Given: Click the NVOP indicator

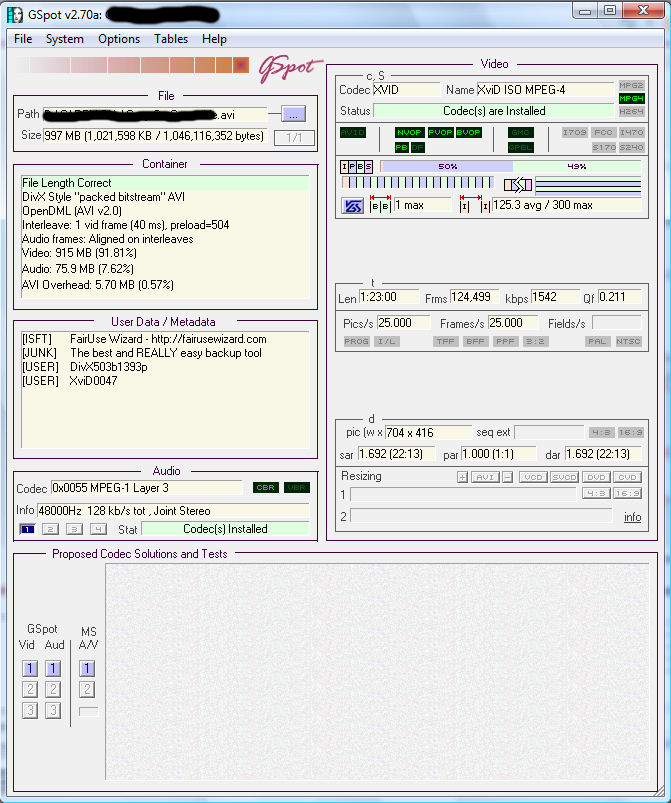Looking at the screenshot, I should (x=409, y=132).
